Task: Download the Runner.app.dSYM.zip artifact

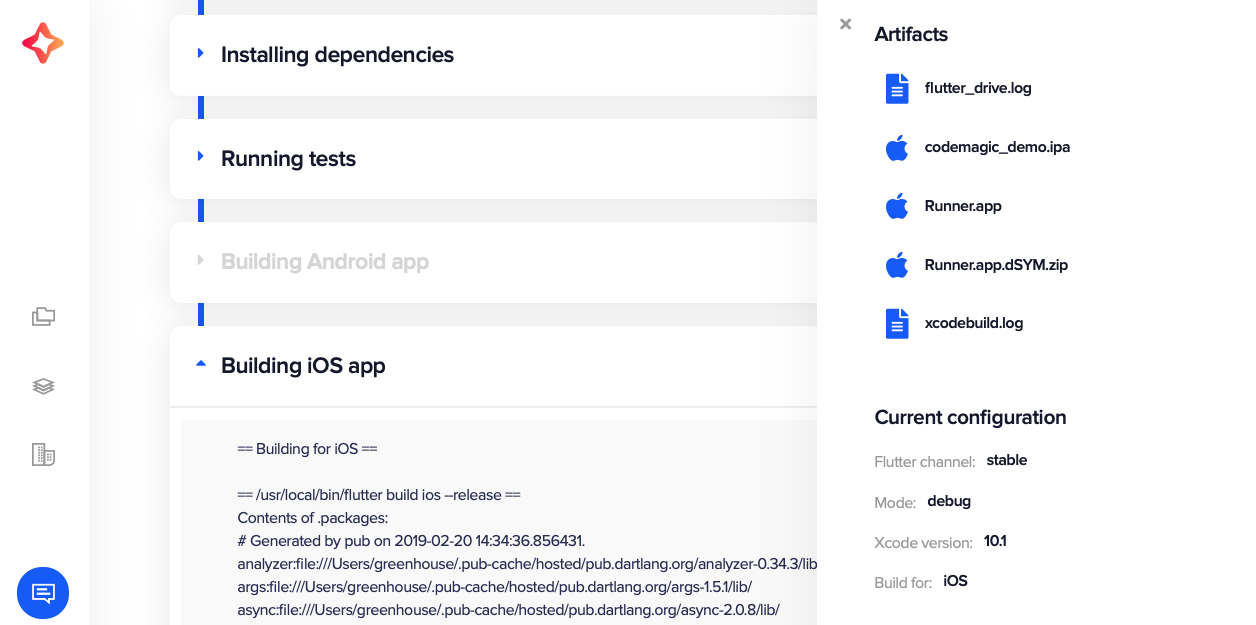Action: [996, 265]
